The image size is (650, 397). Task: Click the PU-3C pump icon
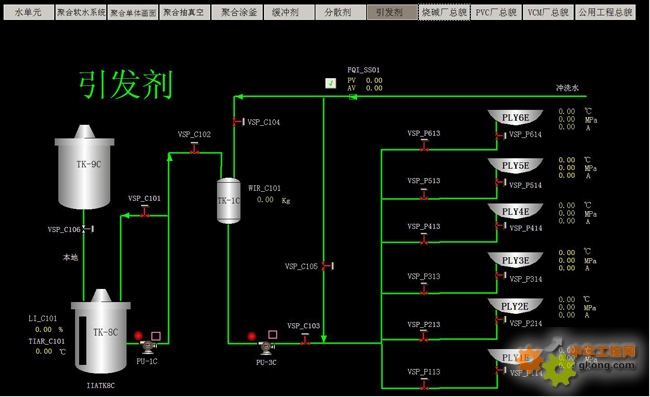tap(266, 347)
